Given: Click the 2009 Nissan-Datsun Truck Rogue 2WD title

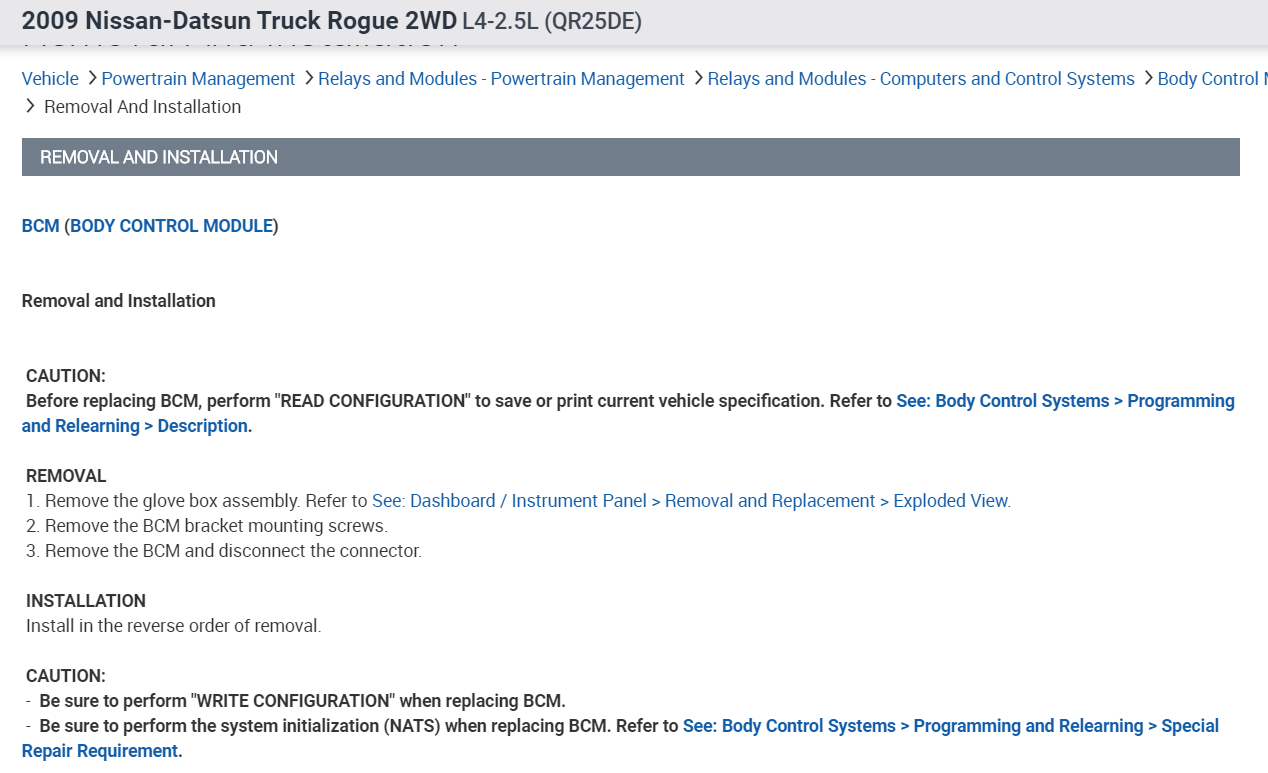Looking at the screenshot, I should [239, 21].
